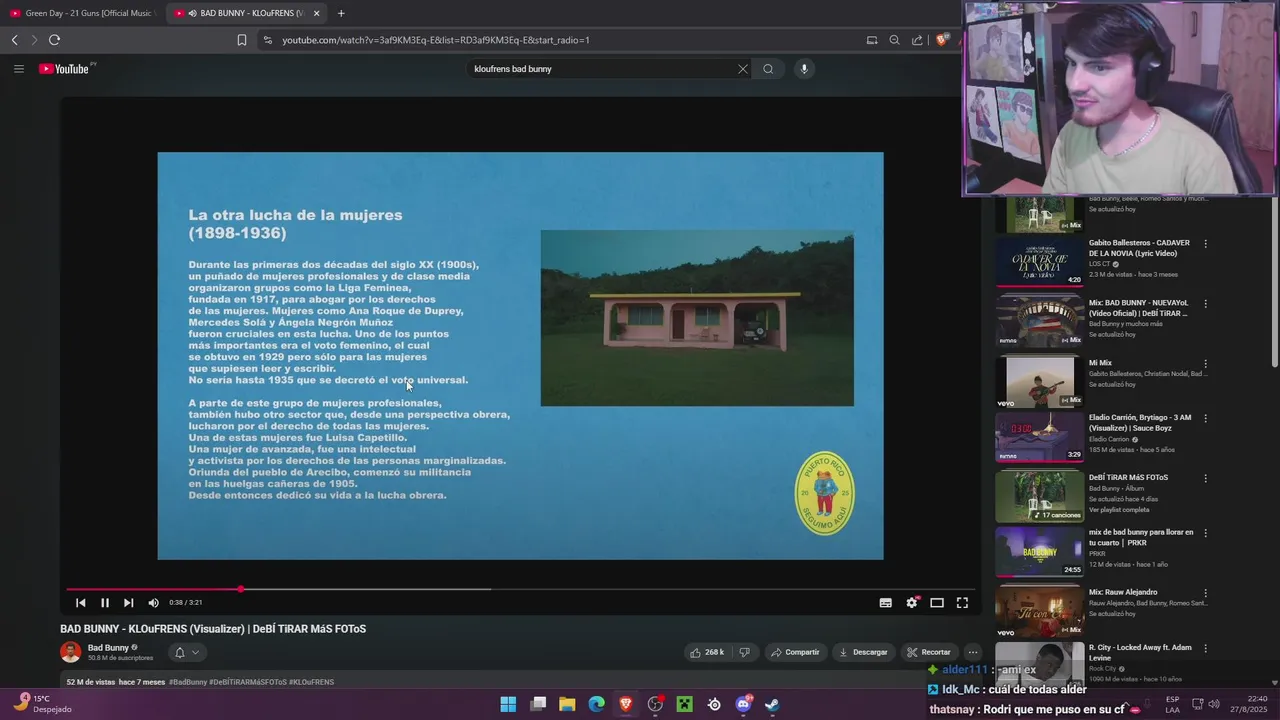Skip to the previous video in the player
The width and height of the screenshot is (1280, 720).
pos(81,603)
